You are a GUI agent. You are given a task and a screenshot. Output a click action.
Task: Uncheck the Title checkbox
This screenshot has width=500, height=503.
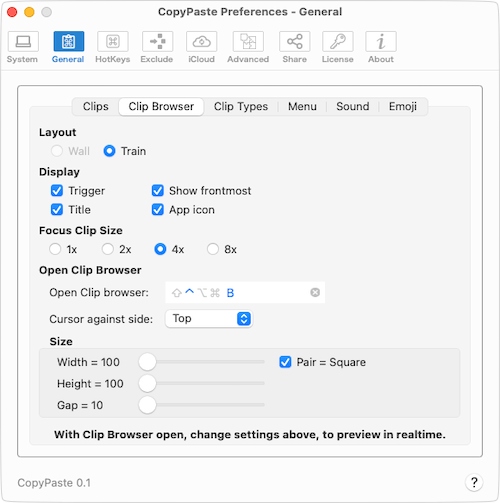57,210
